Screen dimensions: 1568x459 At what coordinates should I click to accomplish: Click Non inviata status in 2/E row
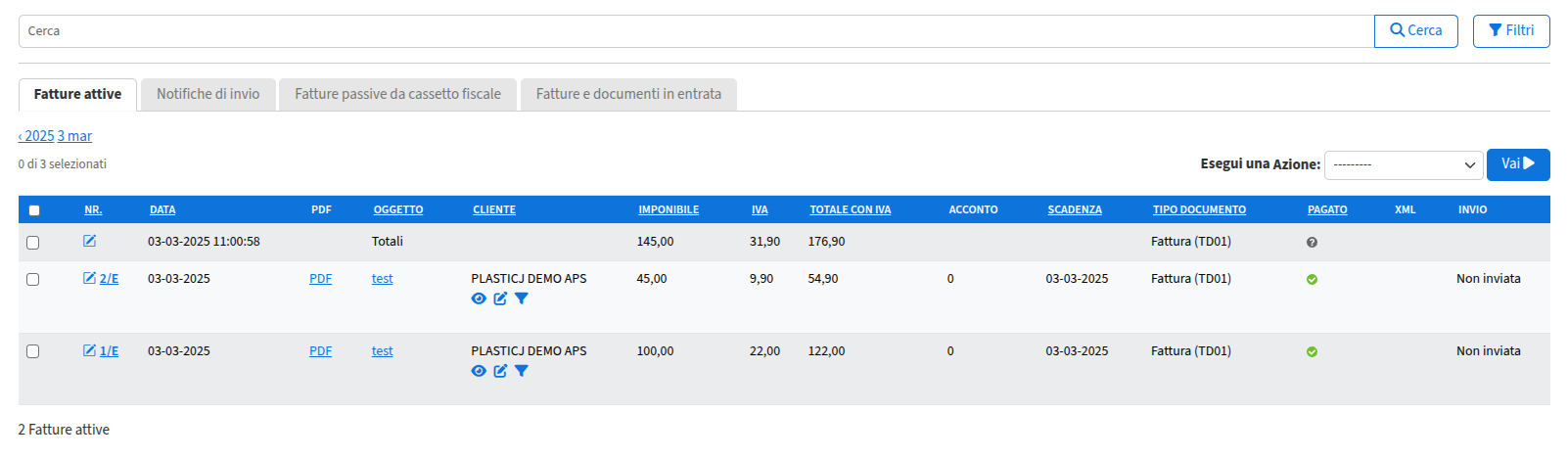pos(1488,278)
